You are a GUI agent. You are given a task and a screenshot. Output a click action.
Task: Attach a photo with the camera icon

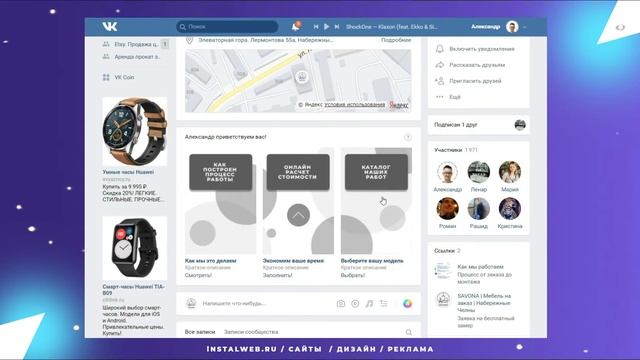[341, 303]
